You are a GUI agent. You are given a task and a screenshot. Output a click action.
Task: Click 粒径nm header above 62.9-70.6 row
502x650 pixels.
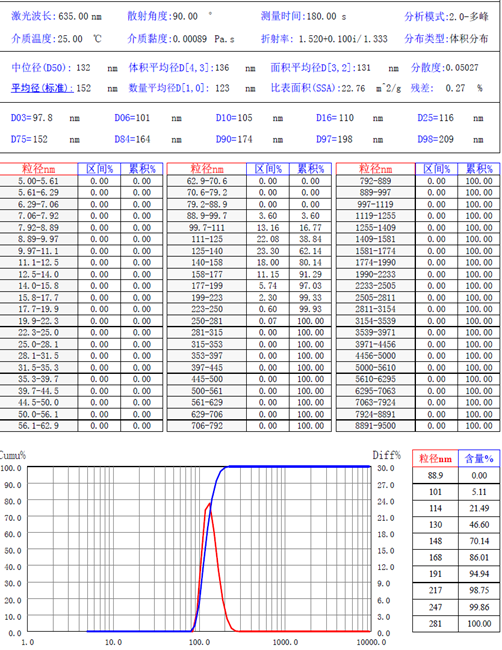(206, 169)
